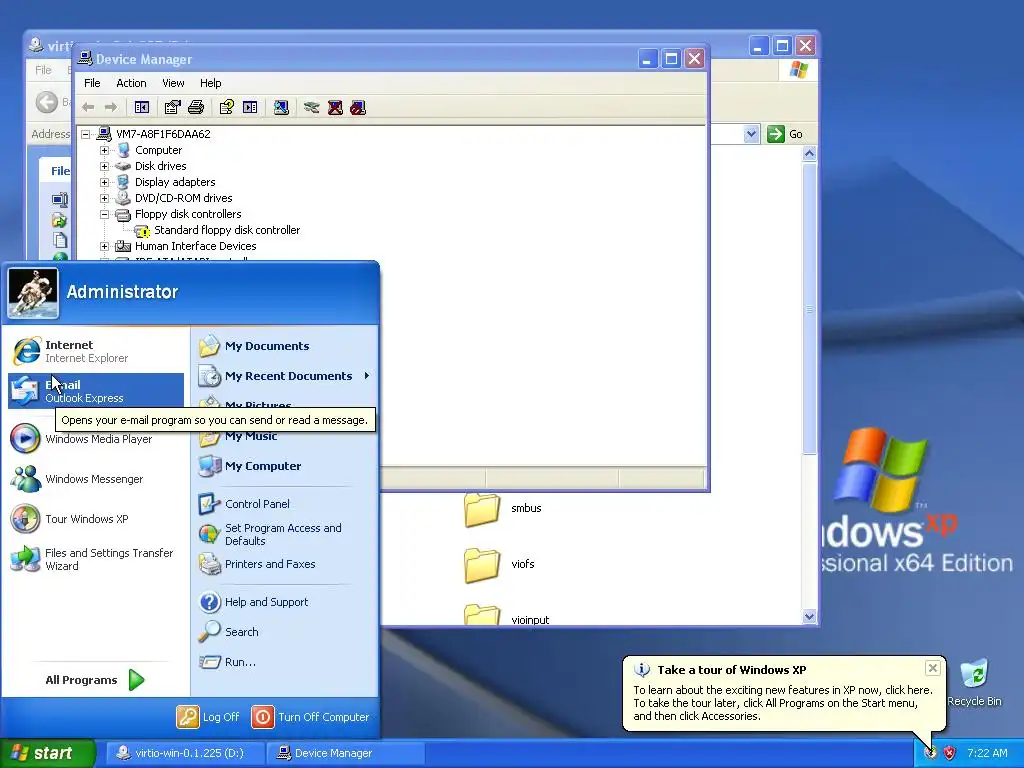Switch to Device Manager taskbar button
Viewport: 1024px width, 768px height.
[x=345, y=753]
